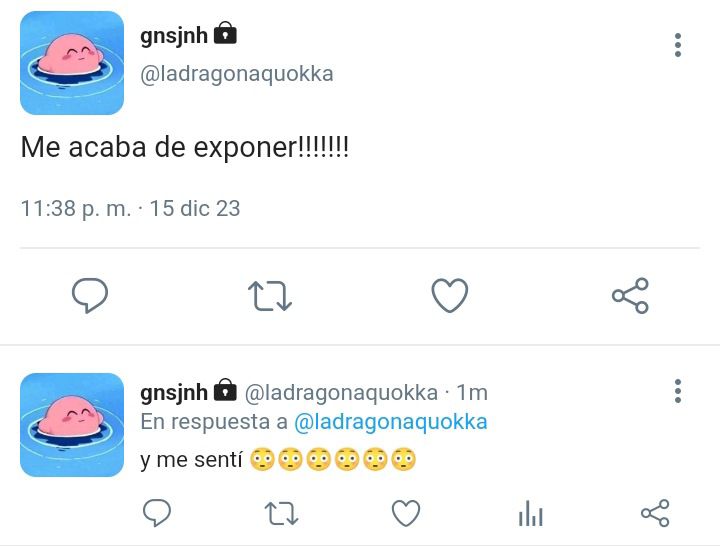Screen dimensions: 720x546
Task: Share the 'y me sentí' reply
Action: coord(655,513)
